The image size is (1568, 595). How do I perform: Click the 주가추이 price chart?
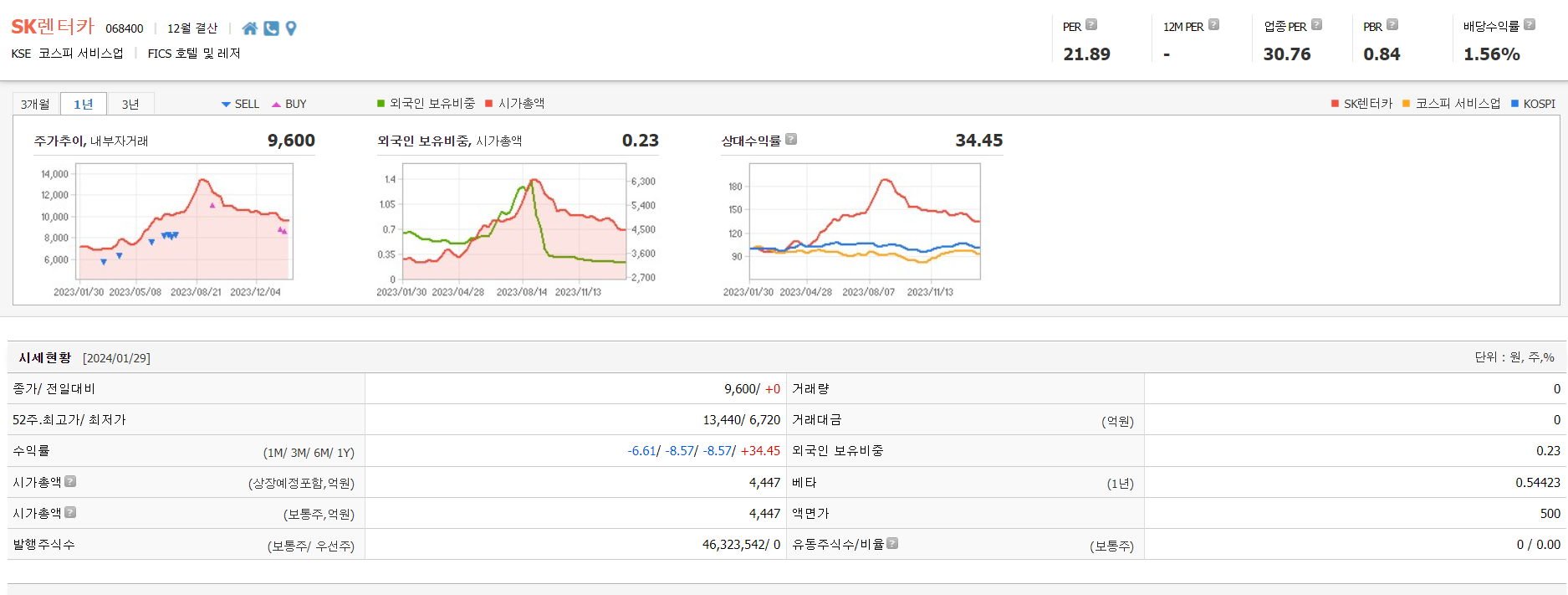(184, 222)
